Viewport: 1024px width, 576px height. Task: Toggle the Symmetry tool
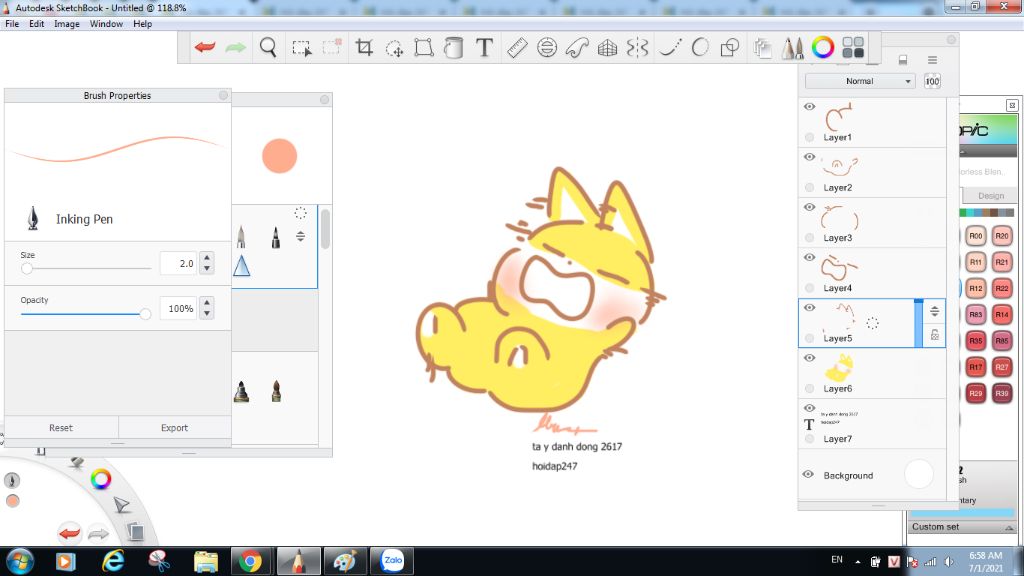637,47
